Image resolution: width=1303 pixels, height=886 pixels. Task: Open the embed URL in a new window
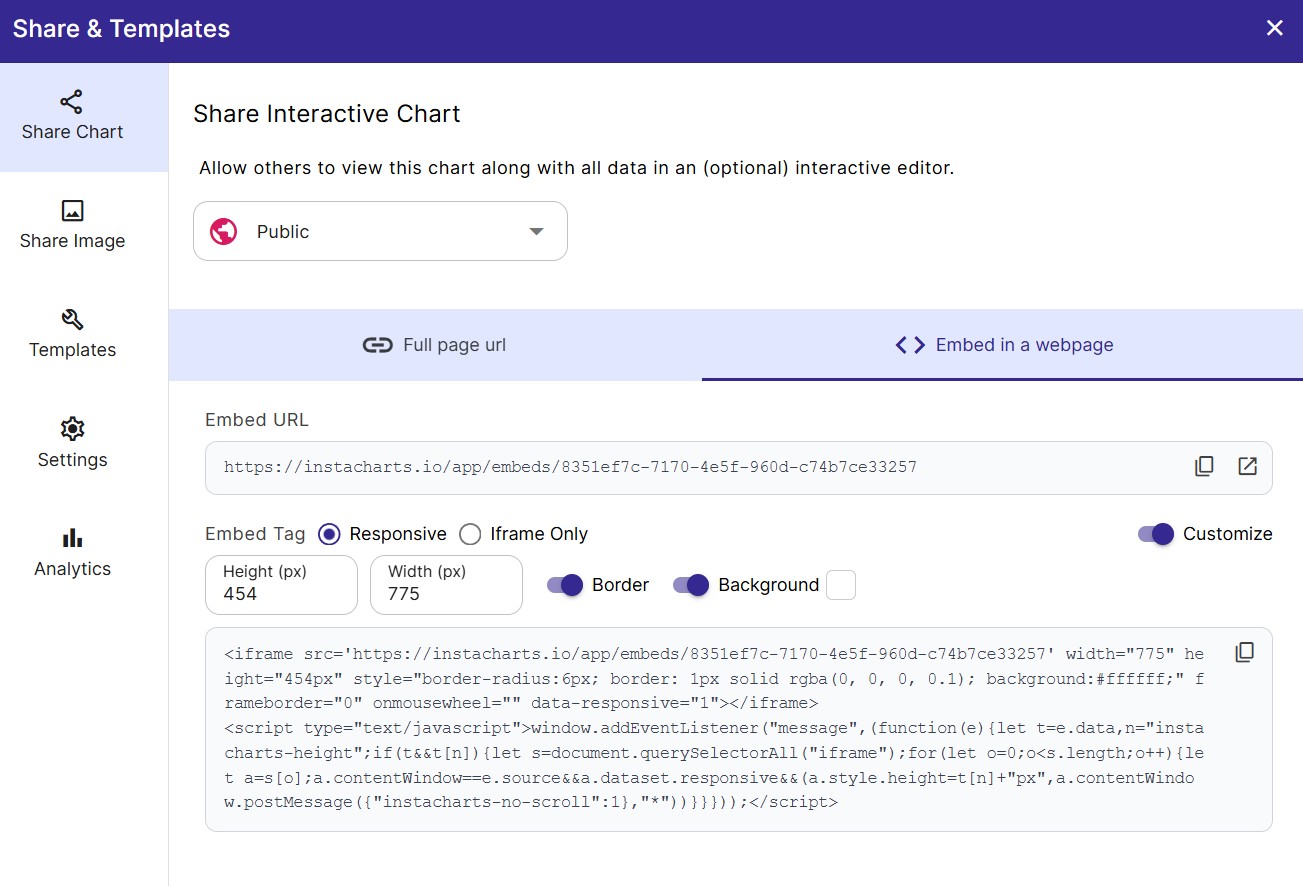click(x=1247, y=467)
